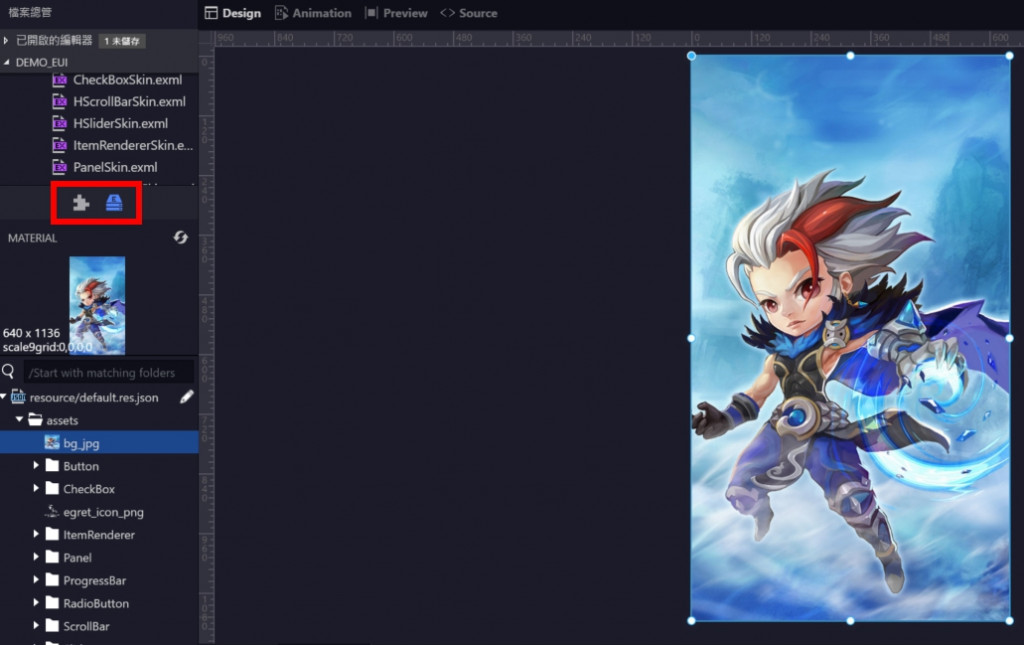Switch to the Source view tab
The width and height of the screenshot is (1024, 645).
pyautogui.click(x=468, y=13)
